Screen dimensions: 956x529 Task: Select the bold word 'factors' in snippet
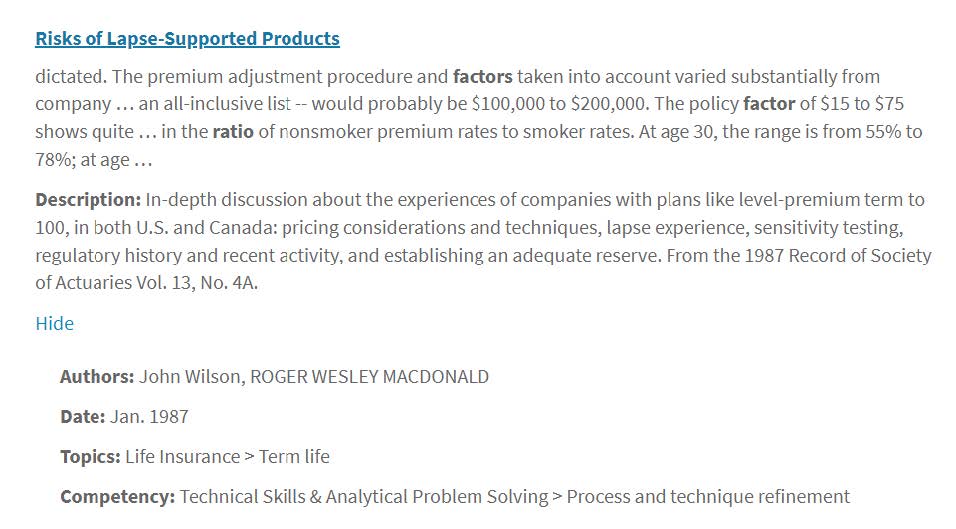click(x=482, y=77)
